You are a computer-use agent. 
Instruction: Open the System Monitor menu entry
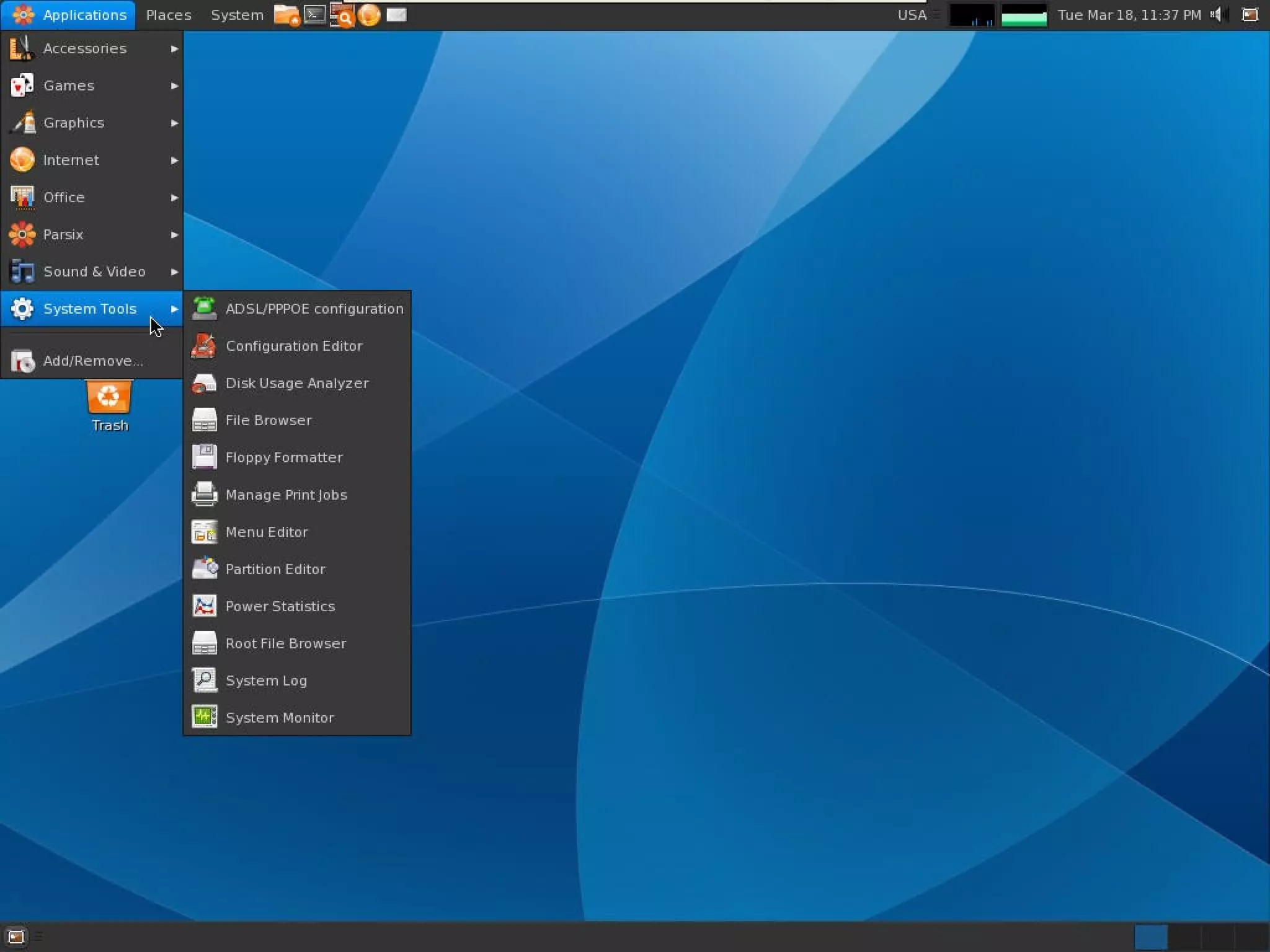click(x=279, y=717)
